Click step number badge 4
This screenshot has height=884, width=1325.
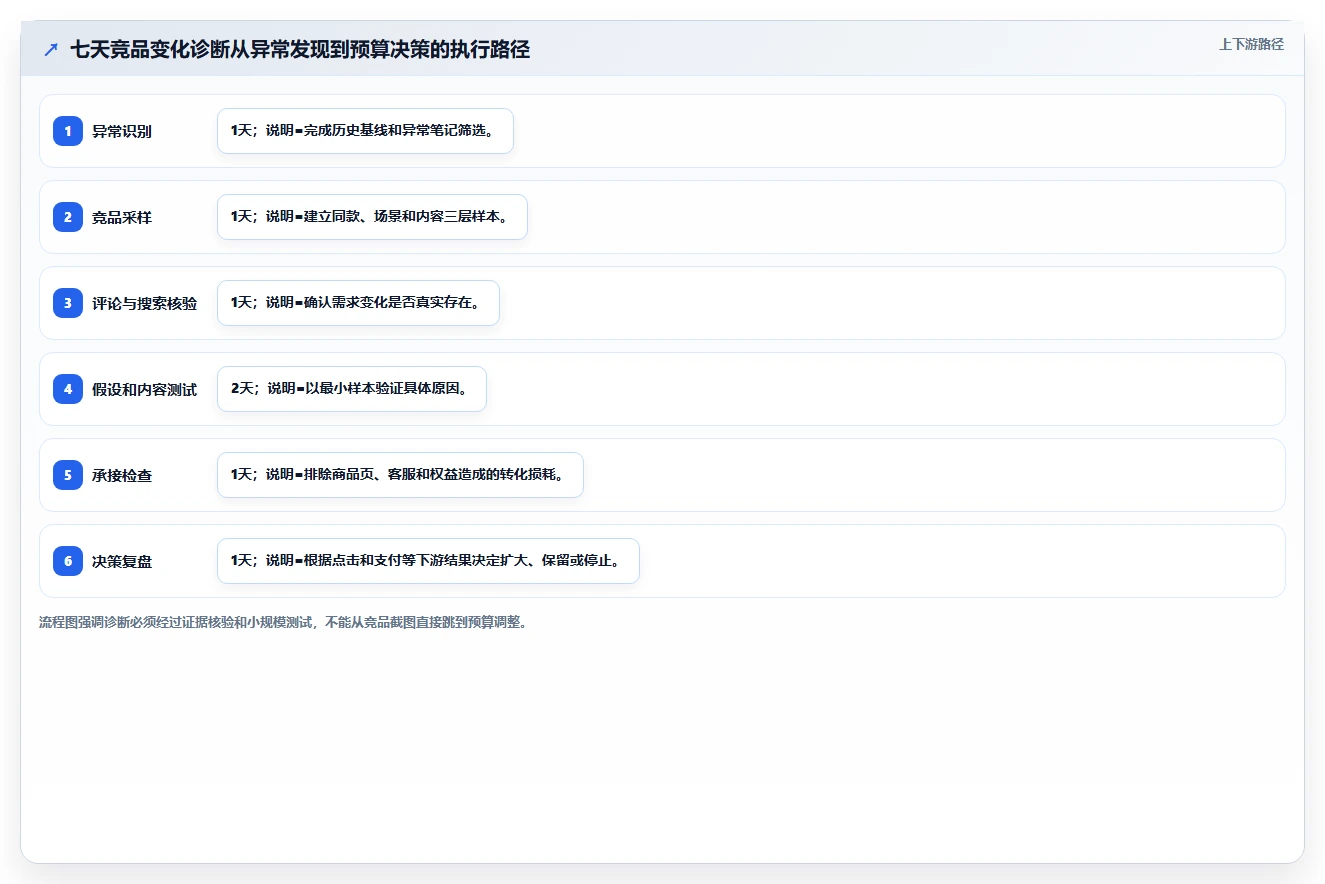pos(68,389)
